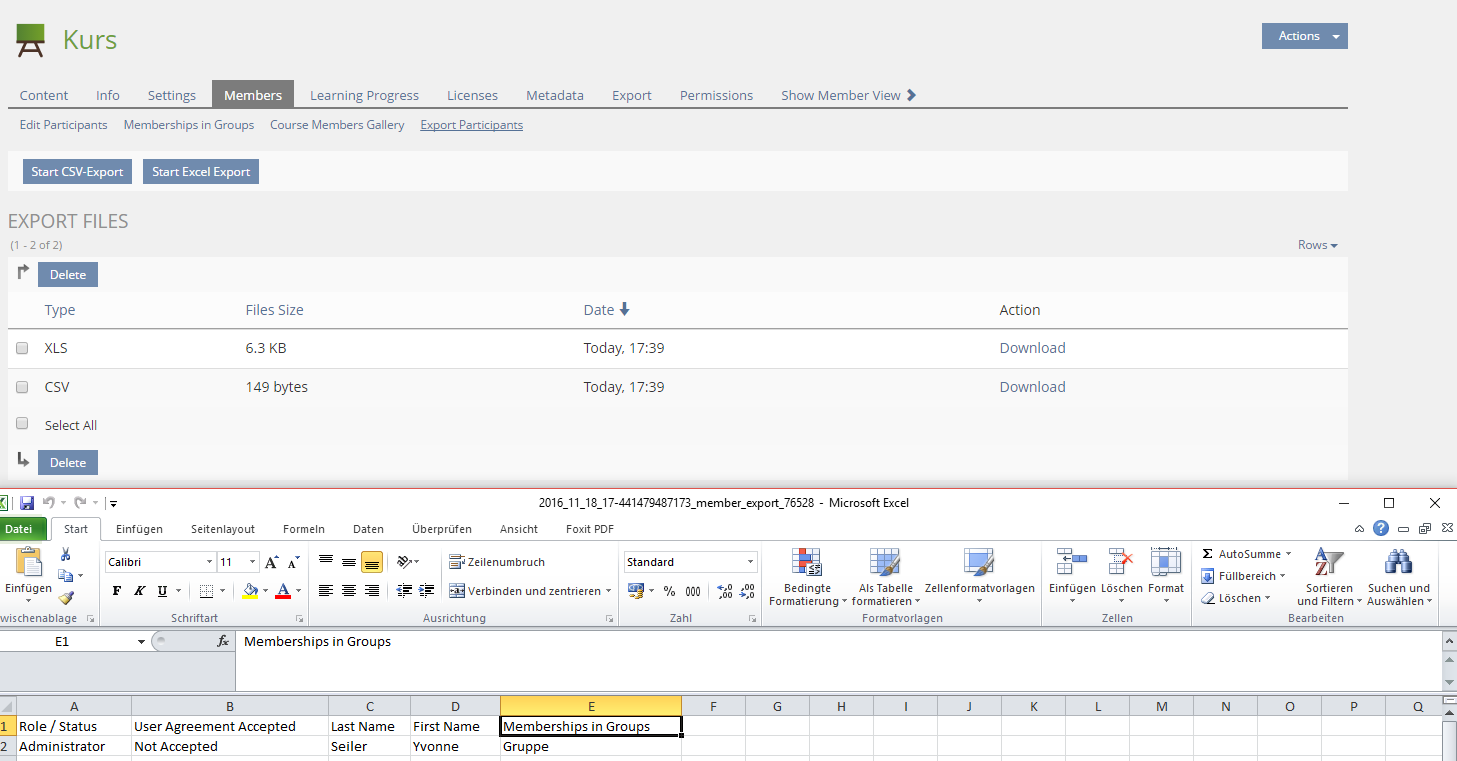Click the Excel save icon
The height and width of the screenshot is (761, 1457).
point(27,503)
